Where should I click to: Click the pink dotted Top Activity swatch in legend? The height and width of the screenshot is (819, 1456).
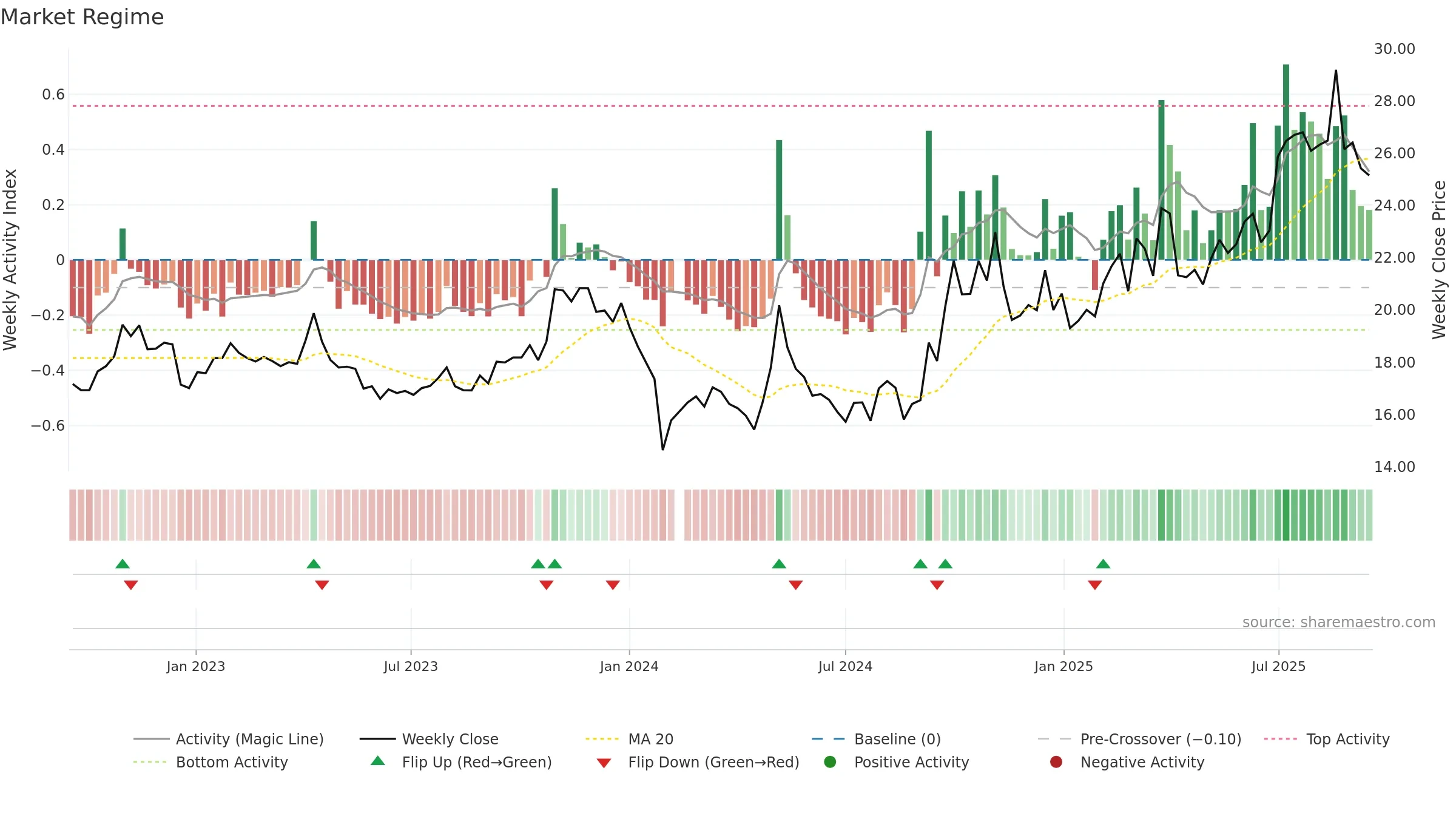[x=1280, y=739]
